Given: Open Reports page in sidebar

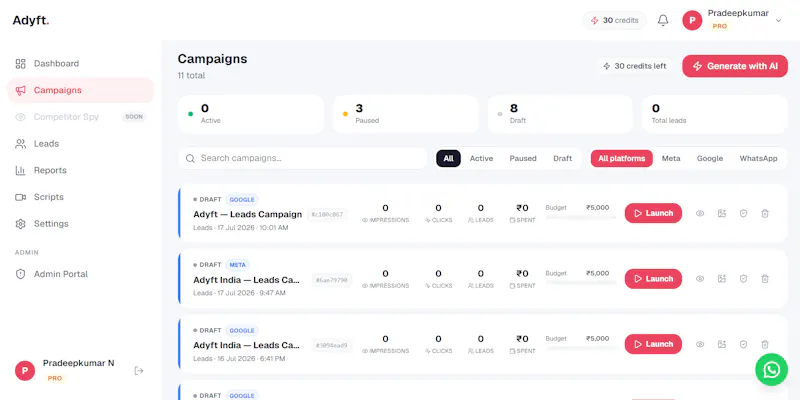Looking at the screenshot, I should (81, 170).
